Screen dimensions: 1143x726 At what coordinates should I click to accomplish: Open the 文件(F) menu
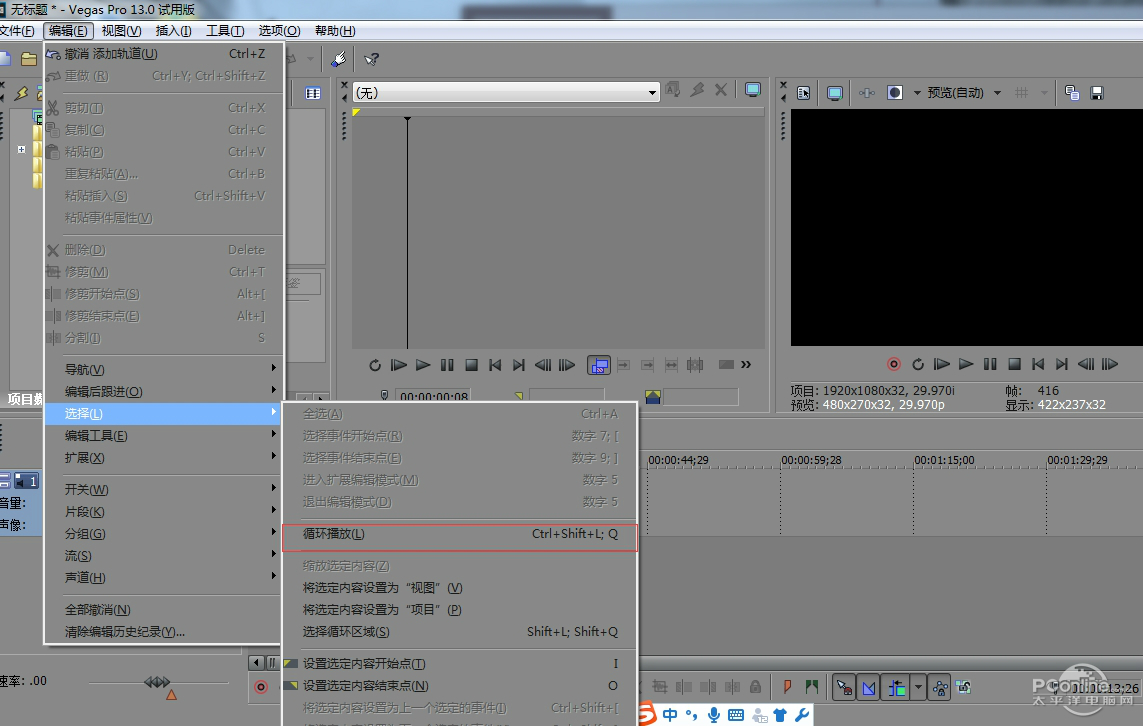(x=17, y=31)
